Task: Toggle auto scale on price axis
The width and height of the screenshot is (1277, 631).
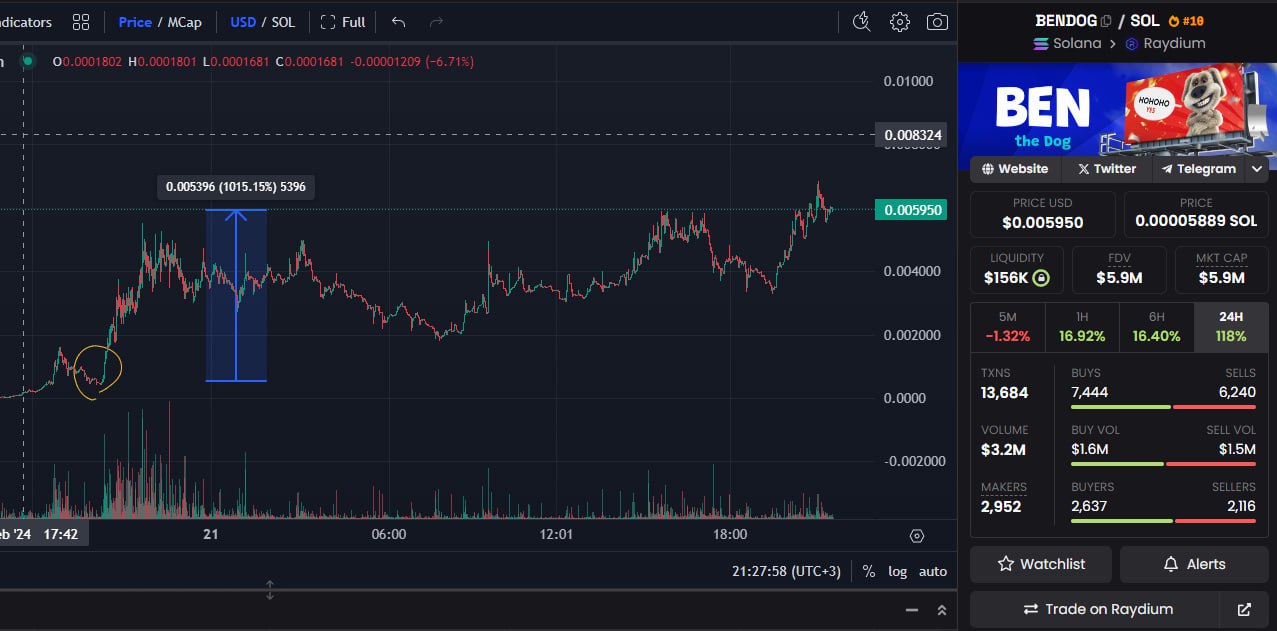Action: [x=933, y=571]
